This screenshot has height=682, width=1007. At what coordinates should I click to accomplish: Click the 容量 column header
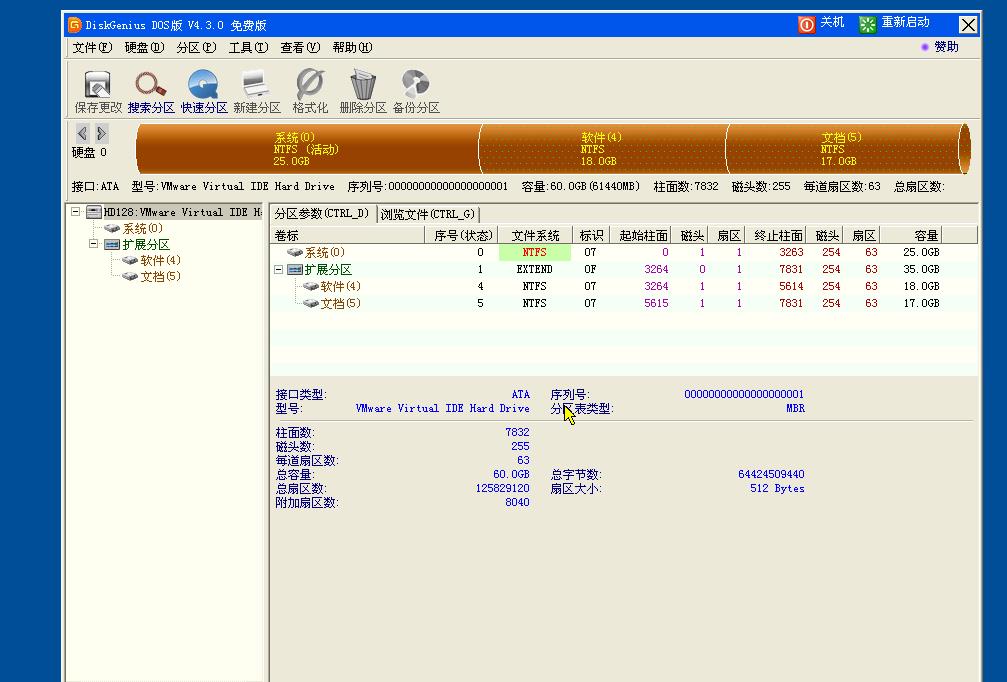pos(910,235)
